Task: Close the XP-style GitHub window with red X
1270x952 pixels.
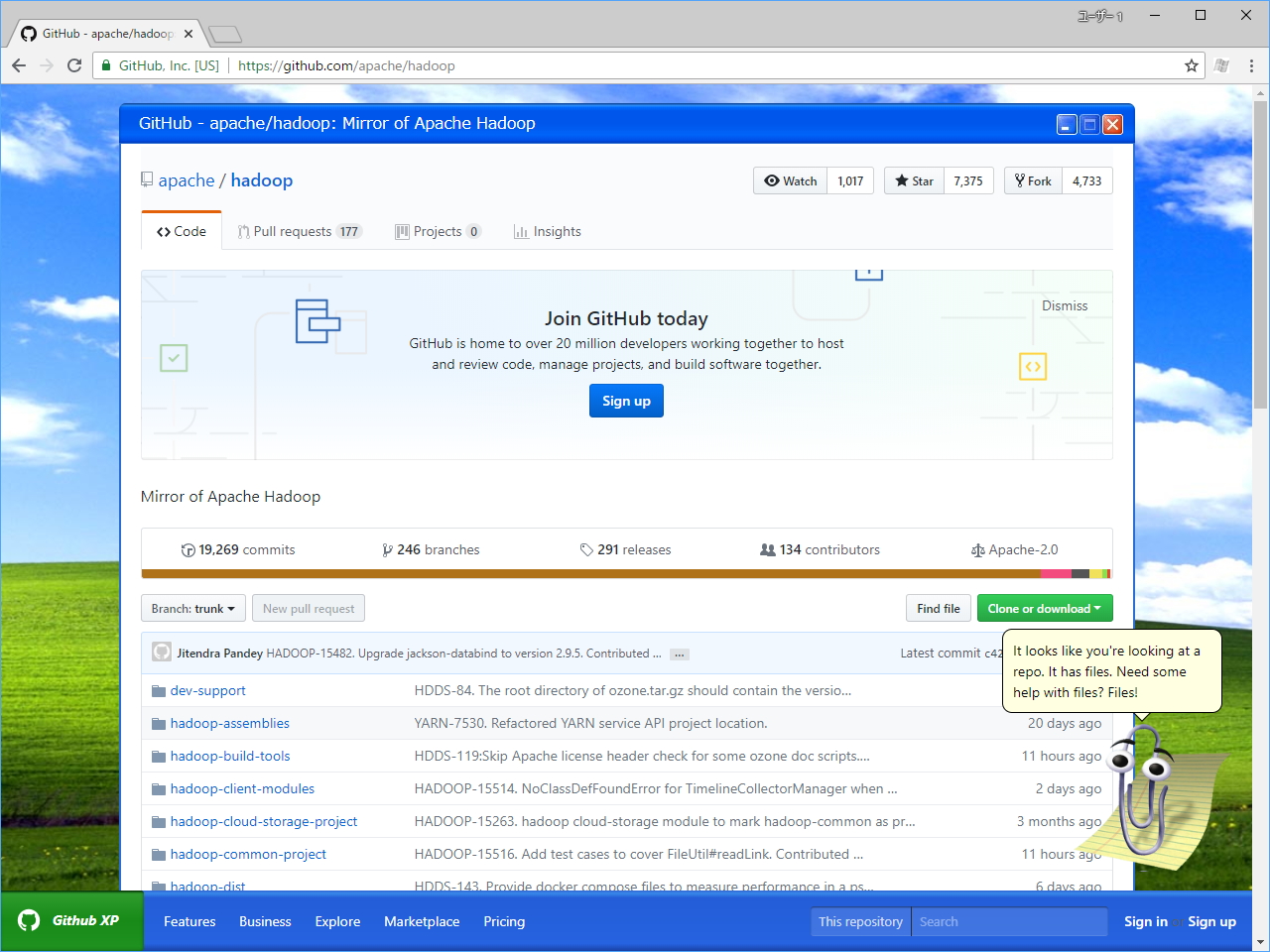Action: click(1112, 124)
